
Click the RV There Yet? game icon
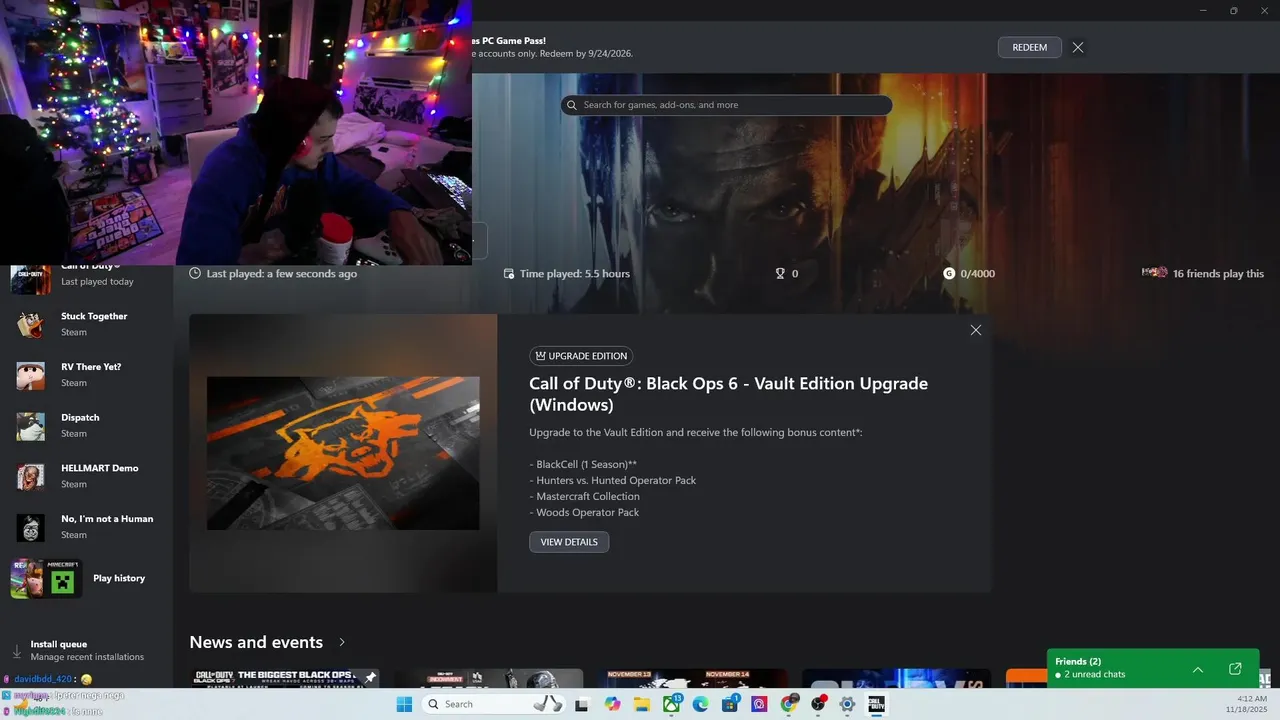point(30,375)
